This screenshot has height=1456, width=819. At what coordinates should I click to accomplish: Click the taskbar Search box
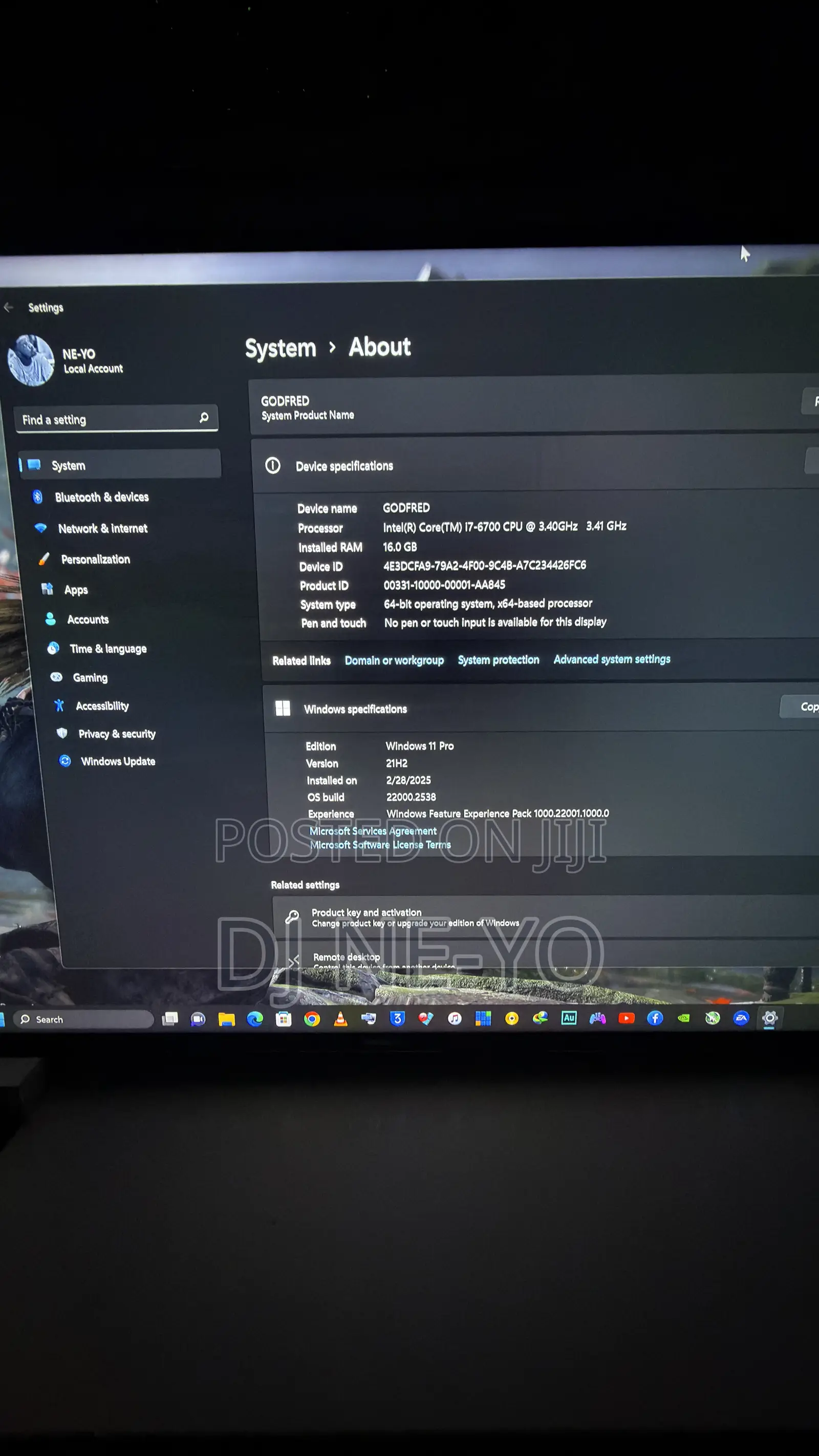pos(83,1019)
